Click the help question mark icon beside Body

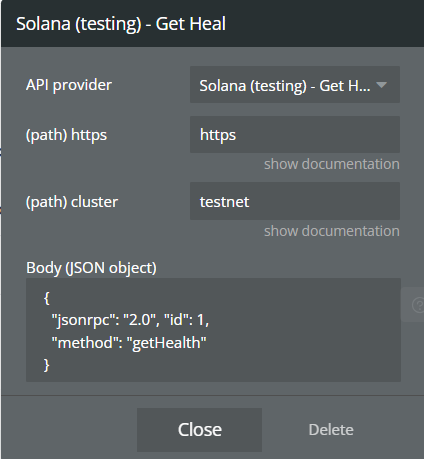(416, 305)
